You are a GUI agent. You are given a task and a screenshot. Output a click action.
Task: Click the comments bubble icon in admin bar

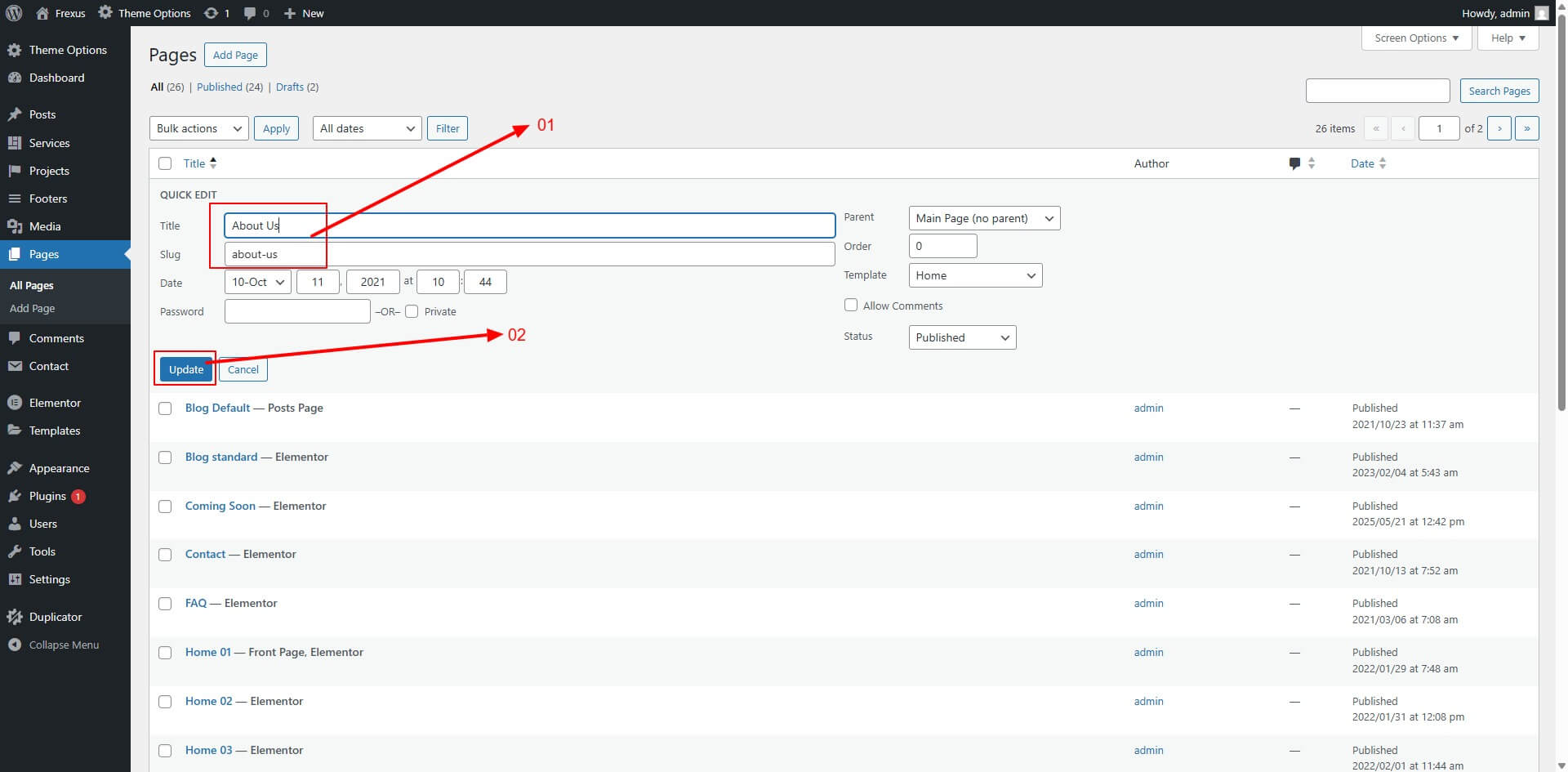[250, 13]
